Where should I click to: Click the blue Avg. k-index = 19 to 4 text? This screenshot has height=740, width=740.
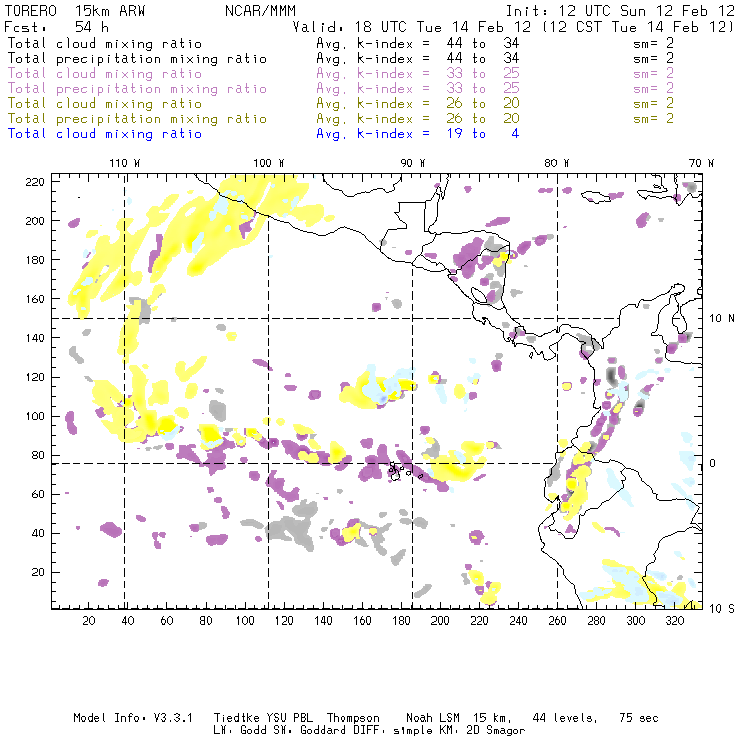pyautogui.click(x=418, y=134)
